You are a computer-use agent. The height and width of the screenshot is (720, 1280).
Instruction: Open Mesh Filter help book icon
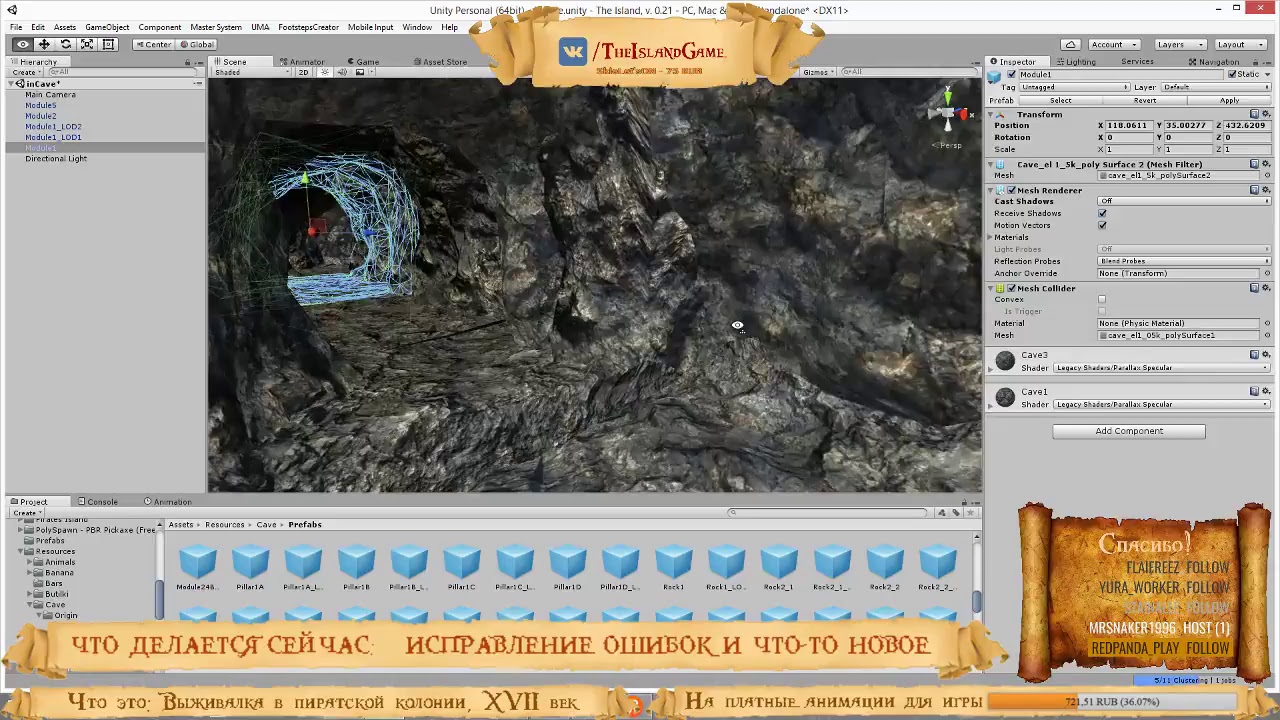coord(1255,164)
